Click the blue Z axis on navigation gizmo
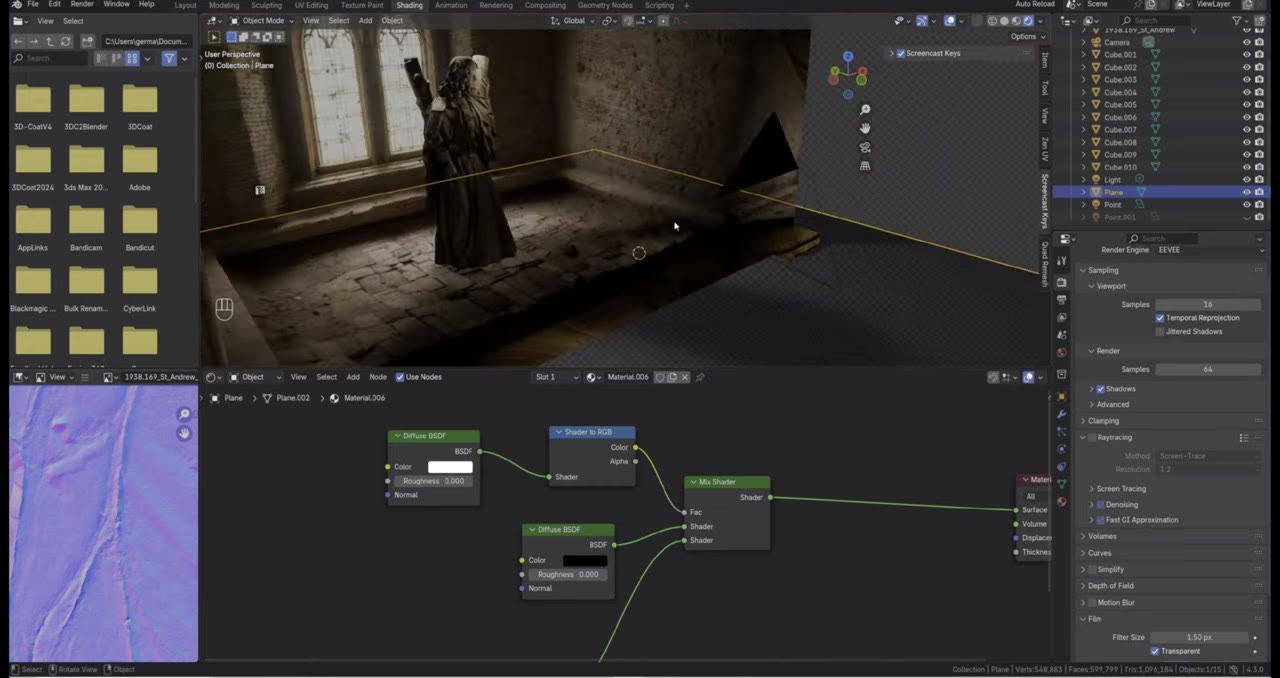The width and height of the screenshot is (1280, 678). [x=848, y=57]
